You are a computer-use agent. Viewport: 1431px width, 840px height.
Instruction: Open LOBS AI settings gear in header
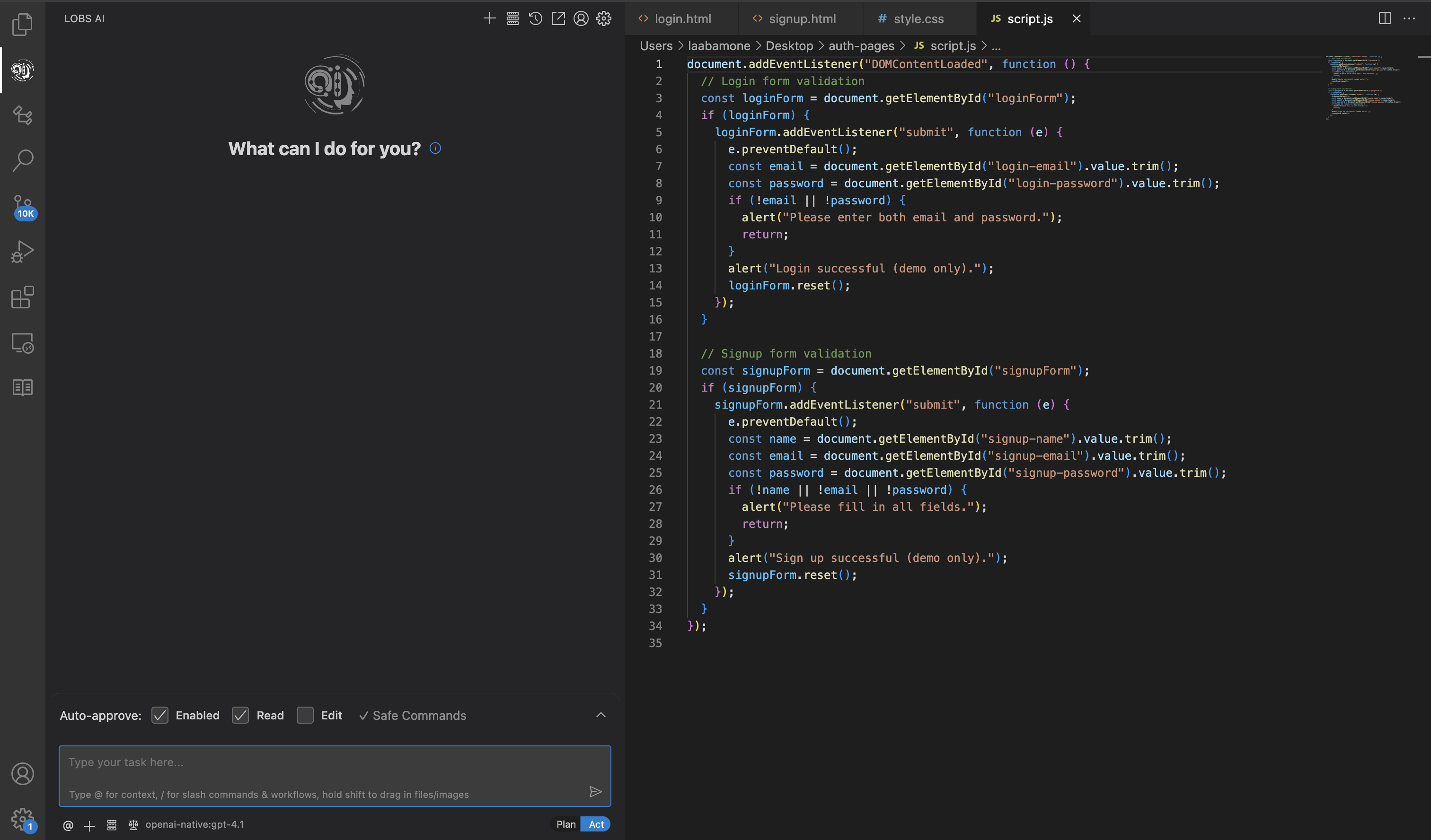click(x=604, y=19)
